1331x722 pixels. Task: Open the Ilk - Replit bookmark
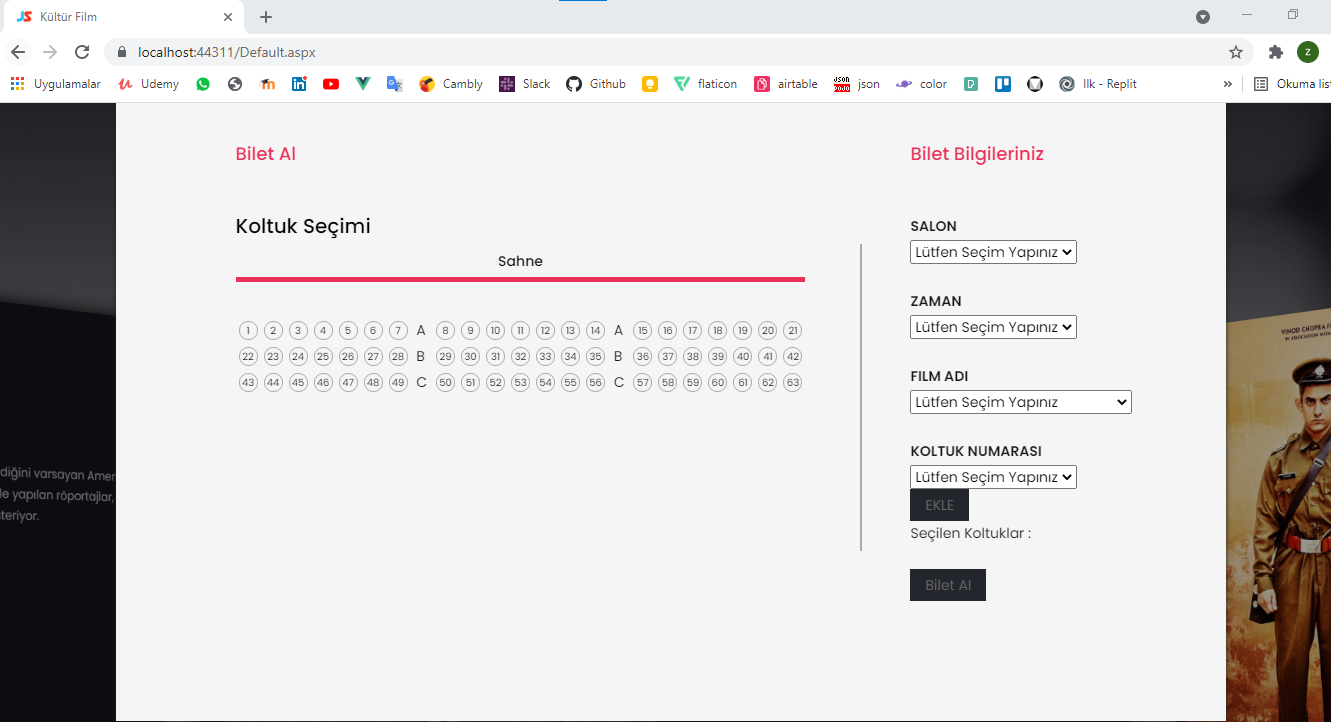tap(1098, 84)
